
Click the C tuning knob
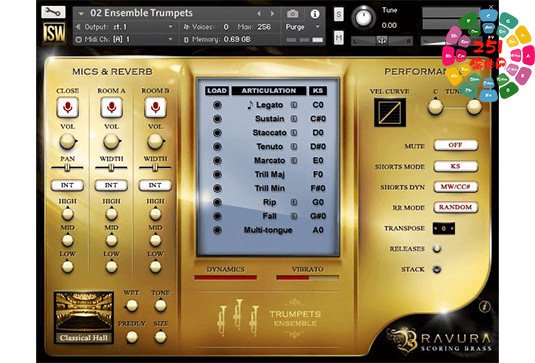click(x=435, y=107)
